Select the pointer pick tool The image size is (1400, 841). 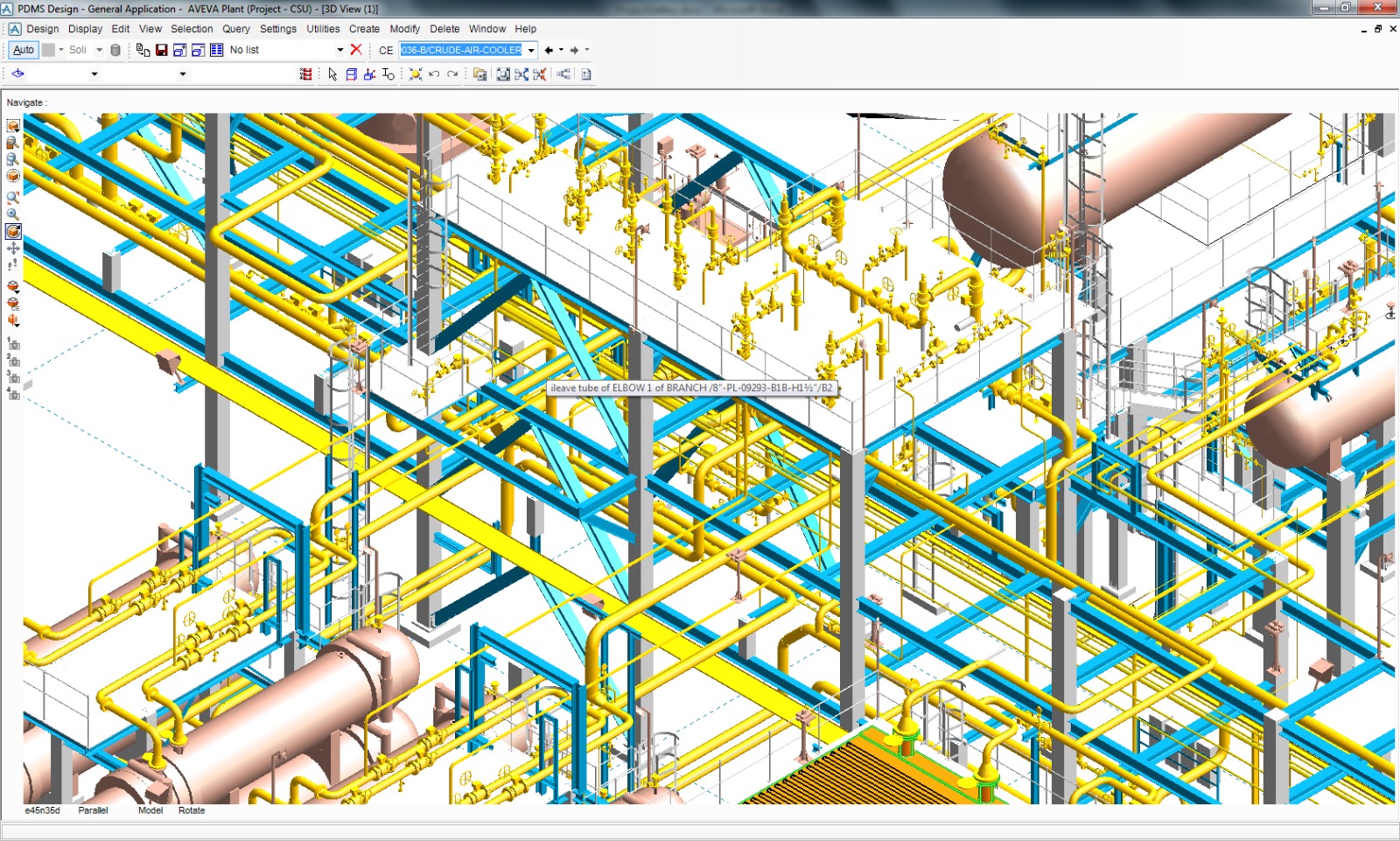click(332, 74)
